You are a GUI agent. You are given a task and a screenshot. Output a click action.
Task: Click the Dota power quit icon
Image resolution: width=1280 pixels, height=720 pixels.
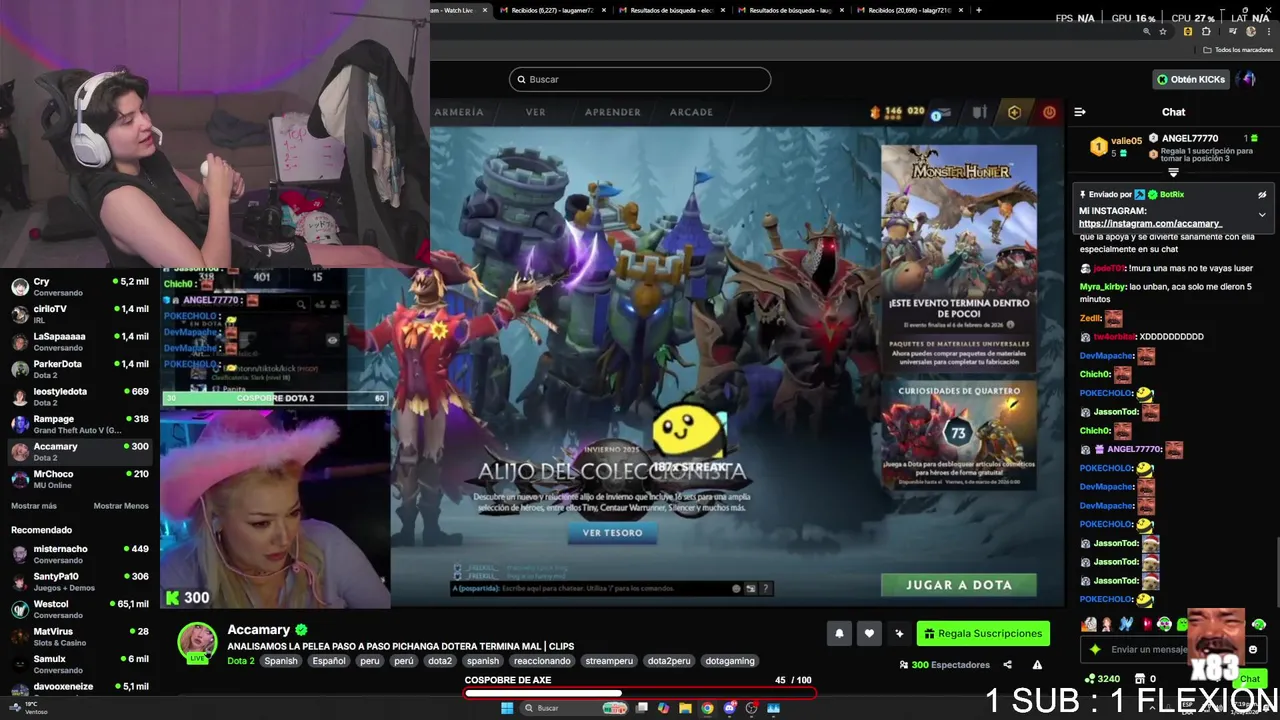tap(1049, 113)
